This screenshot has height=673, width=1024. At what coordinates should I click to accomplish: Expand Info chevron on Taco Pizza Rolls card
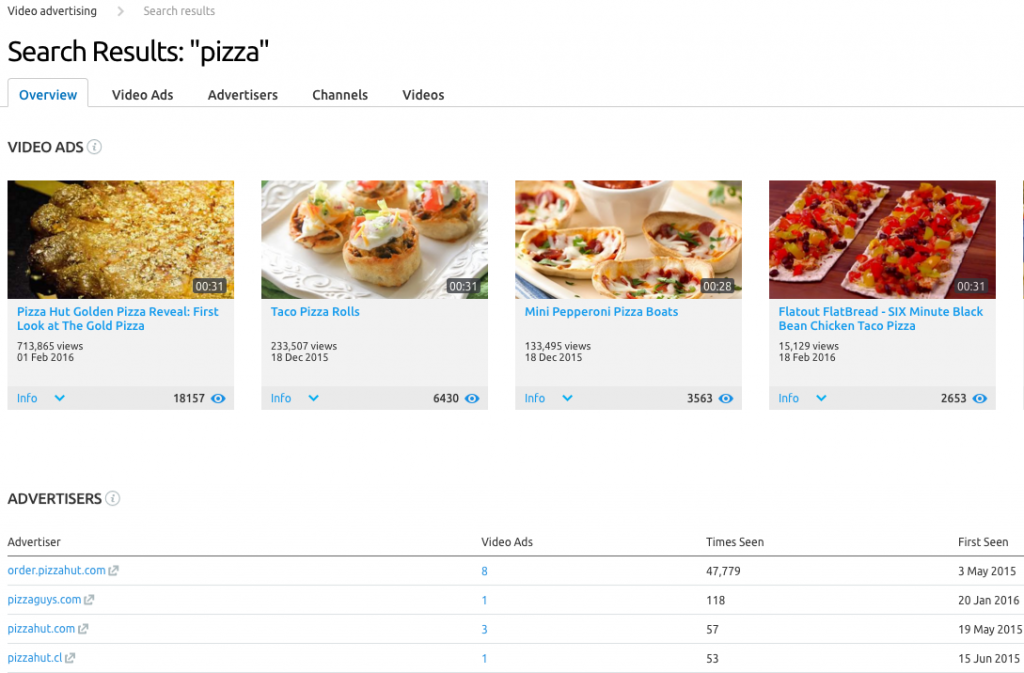[x=313, y=398]
